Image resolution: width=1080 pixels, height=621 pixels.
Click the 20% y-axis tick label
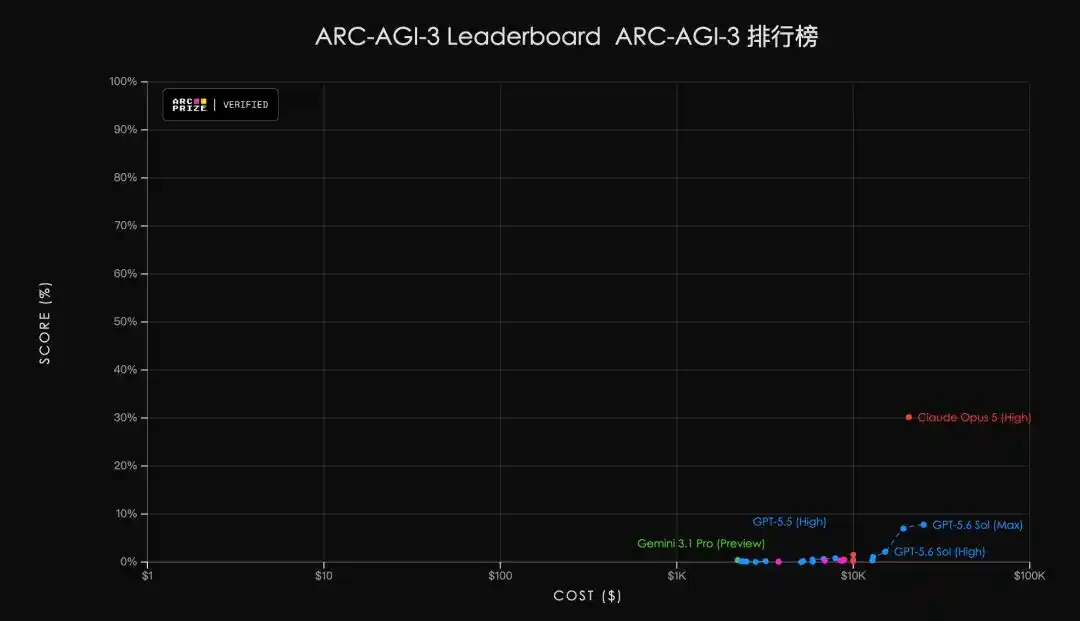tap(125, 466)
